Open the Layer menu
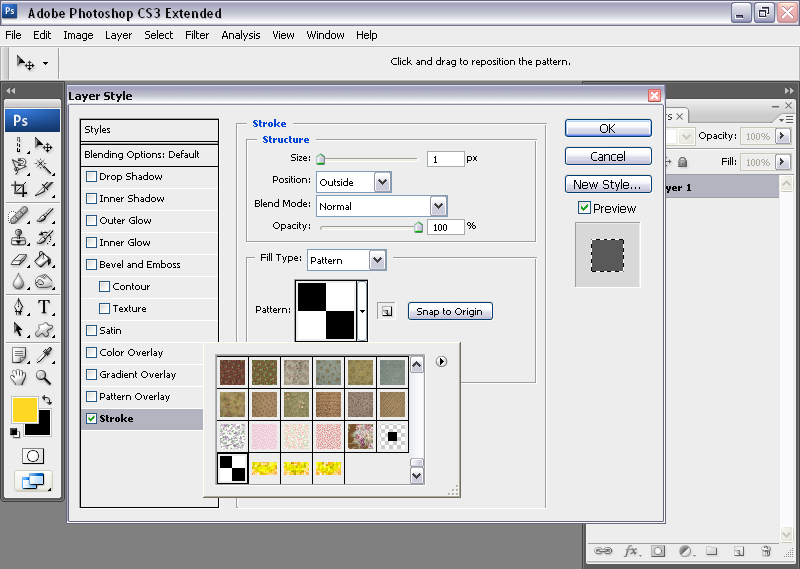 click(118, 35)
